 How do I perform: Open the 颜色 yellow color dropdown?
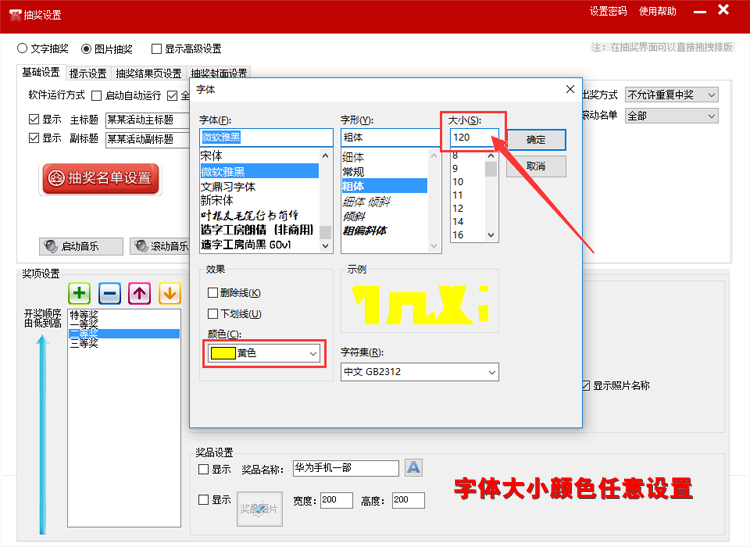265,353
